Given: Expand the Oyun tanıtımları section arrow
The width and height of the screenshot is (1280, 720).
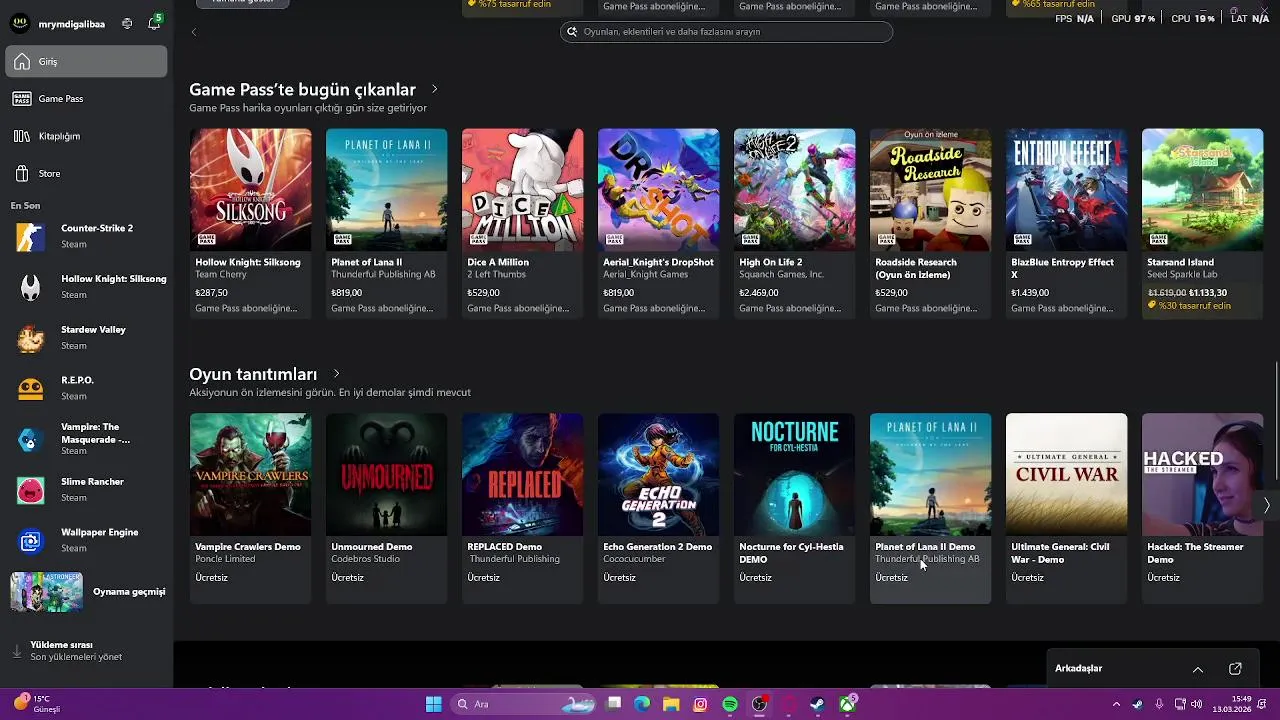Looking at the screenshot, I should click(336, 374).
